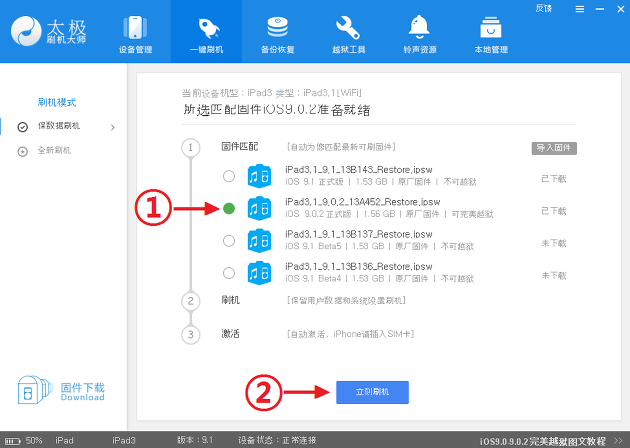Open the 固件下载 Download section
Screen dimensions: 630x448
[61, 390]
